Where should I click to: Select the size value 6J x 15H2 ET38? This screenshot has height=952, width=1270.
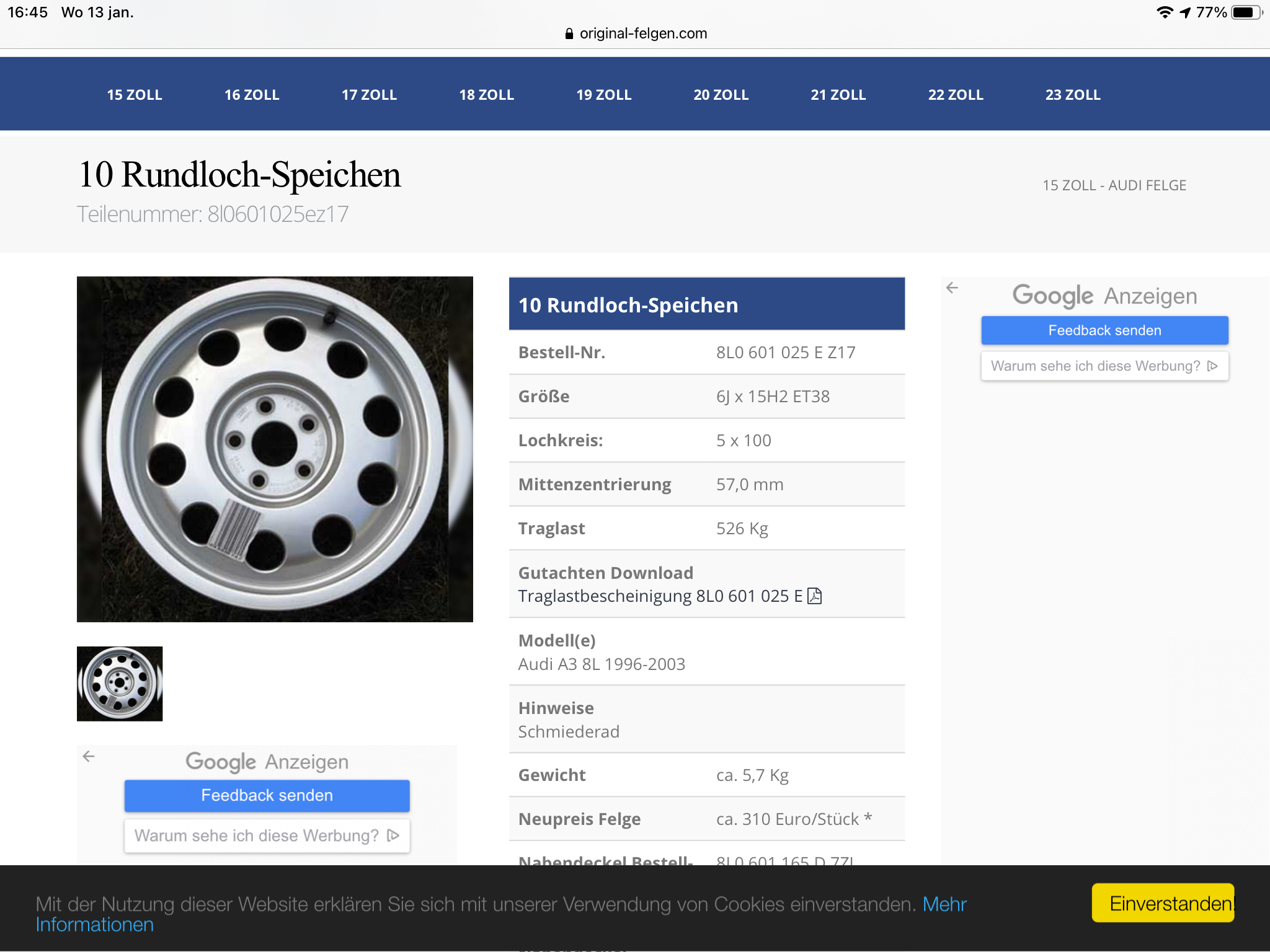click(x=773, y=397)
